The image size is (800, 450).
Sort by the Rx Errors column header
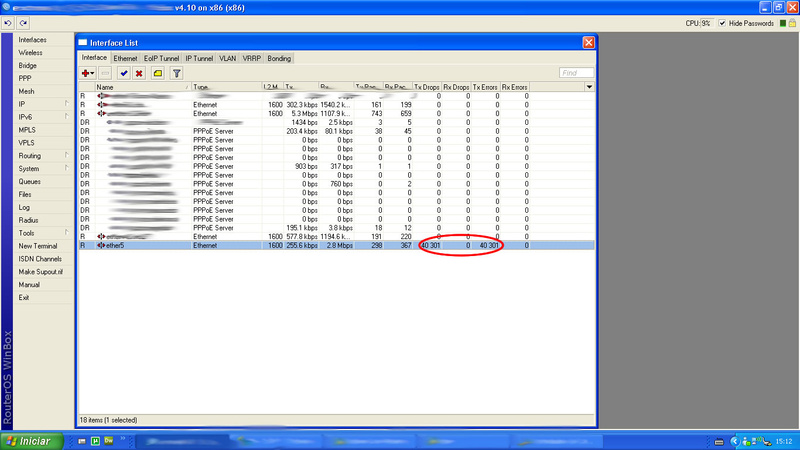514,87
